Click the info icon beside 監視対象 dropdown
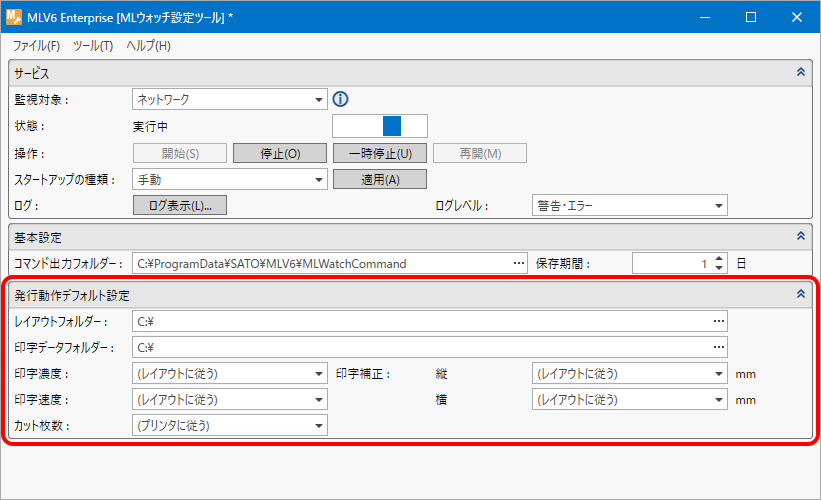This screenshot has height=500, width=821. [x=340, y=99]
